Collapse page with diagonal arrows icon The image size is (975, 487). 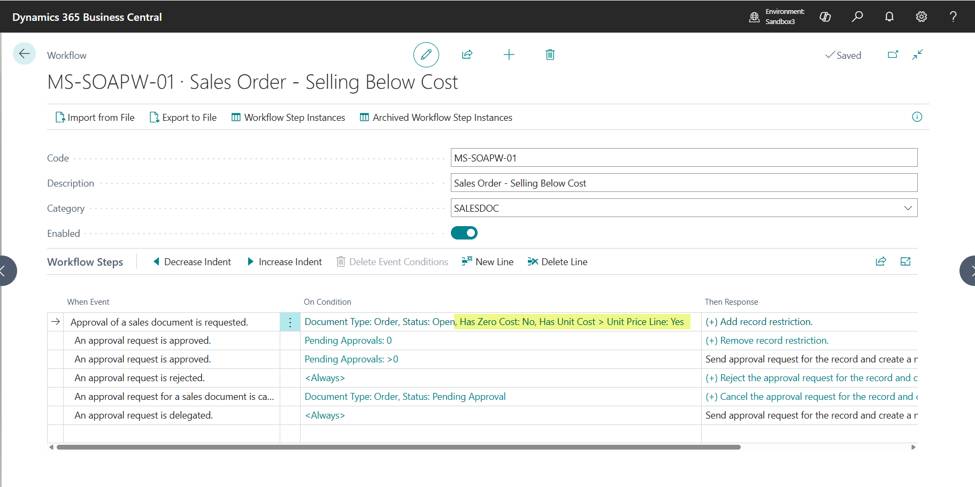917,55
